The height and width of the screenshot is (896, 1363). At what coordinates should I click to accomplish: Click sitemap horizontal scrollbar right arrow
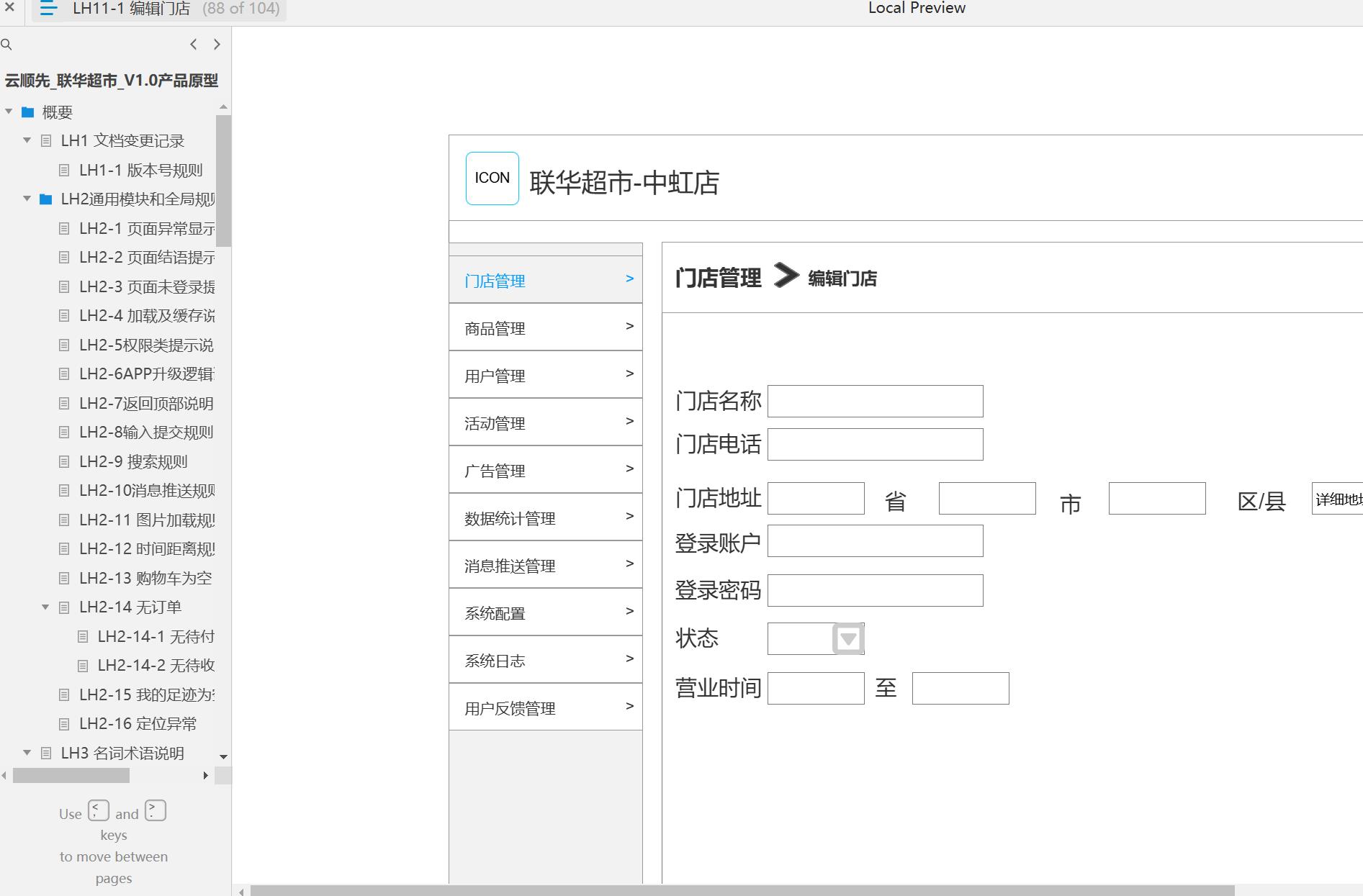tap(206, 776)
